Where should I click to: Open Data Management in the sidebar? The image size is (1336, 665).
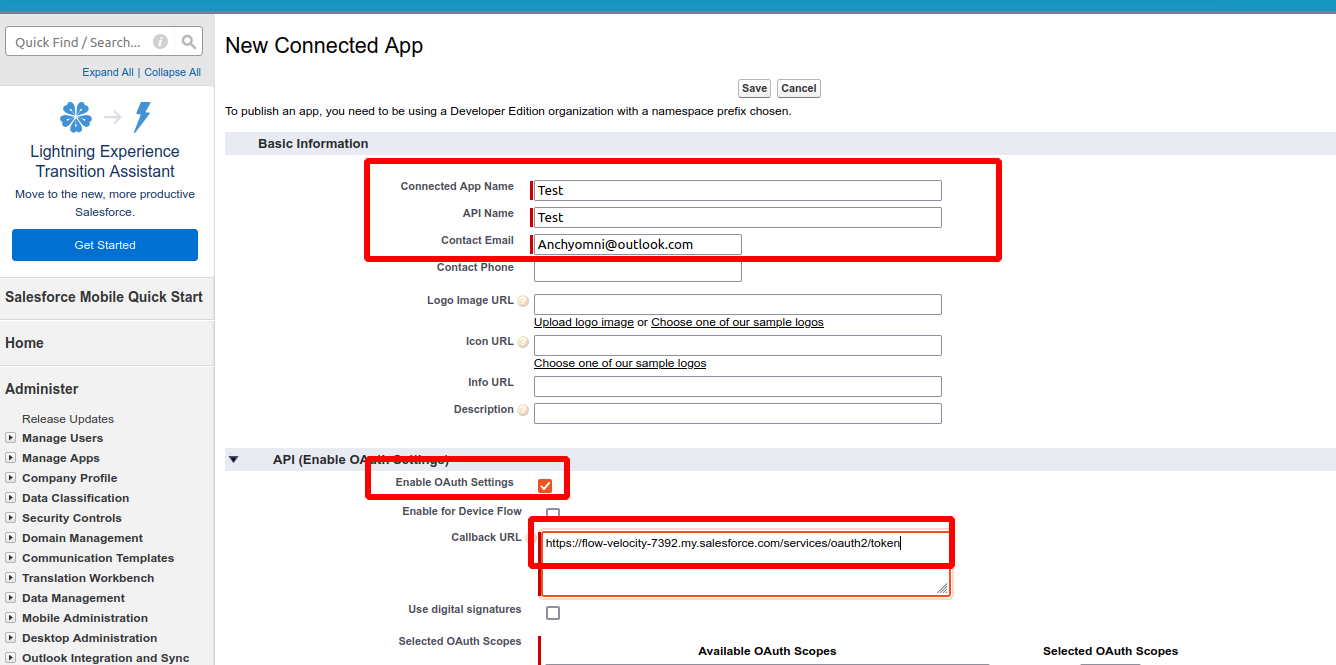coord(74,598)
